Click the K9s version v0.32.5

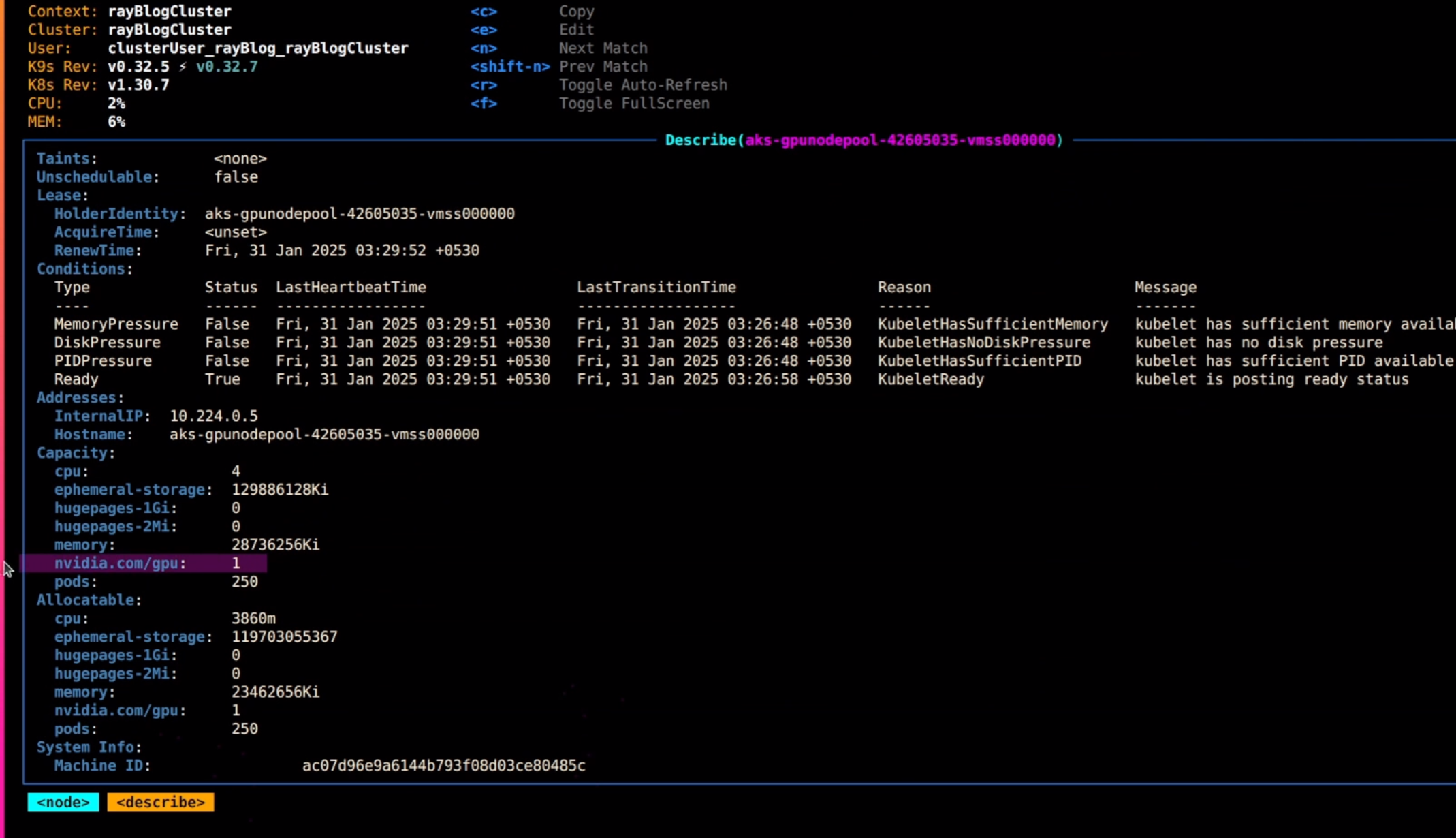tap(138, 67)
